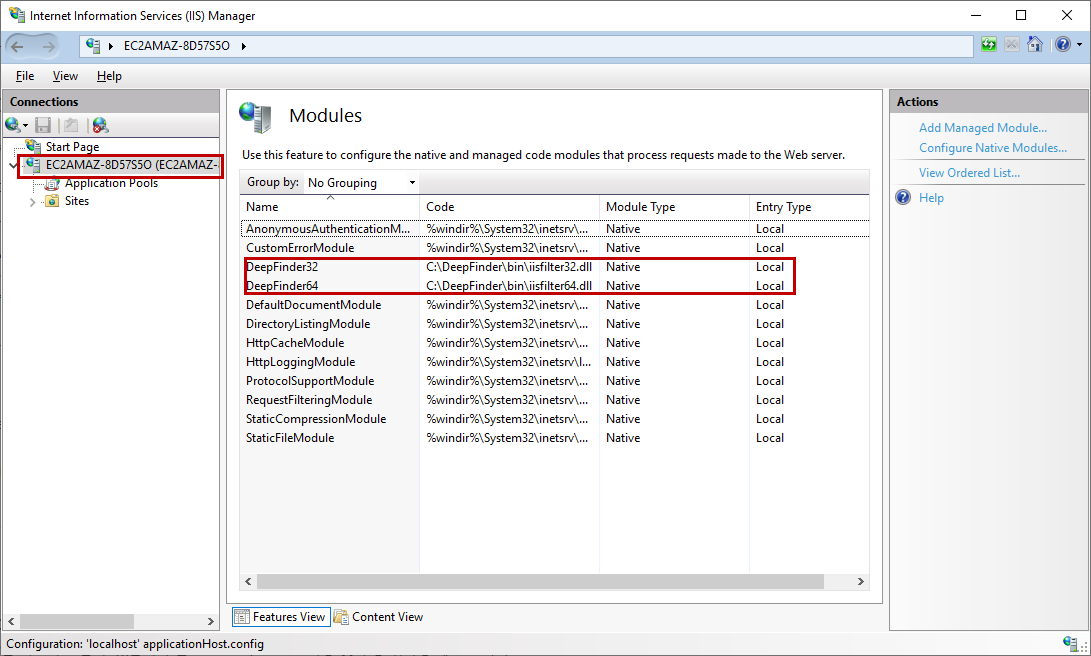Click modules list scroll left arrow
Image resolution: width=1091 pixels, height=656 pixels.
tap(248, 582)
